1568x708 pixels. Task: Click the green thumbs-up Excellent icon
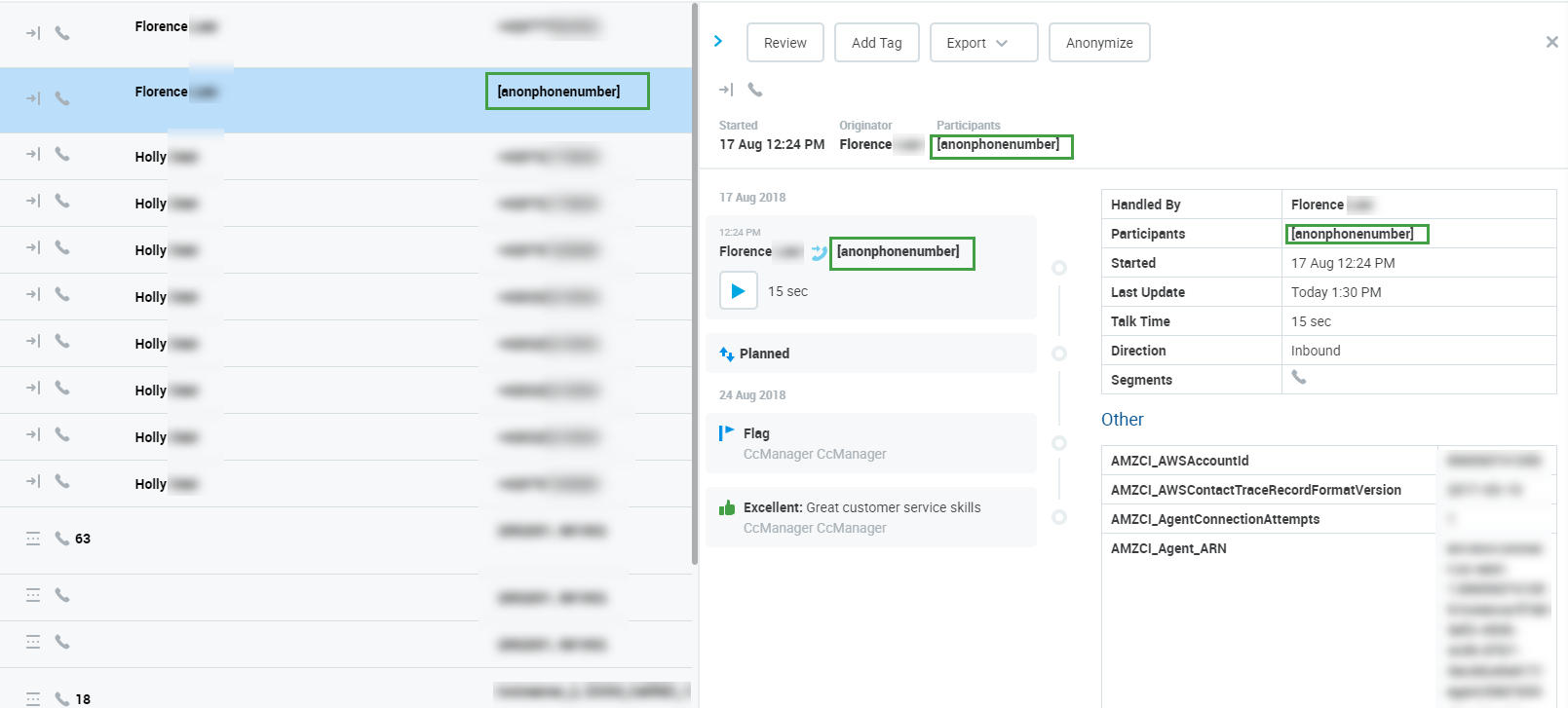coord(726,507)
